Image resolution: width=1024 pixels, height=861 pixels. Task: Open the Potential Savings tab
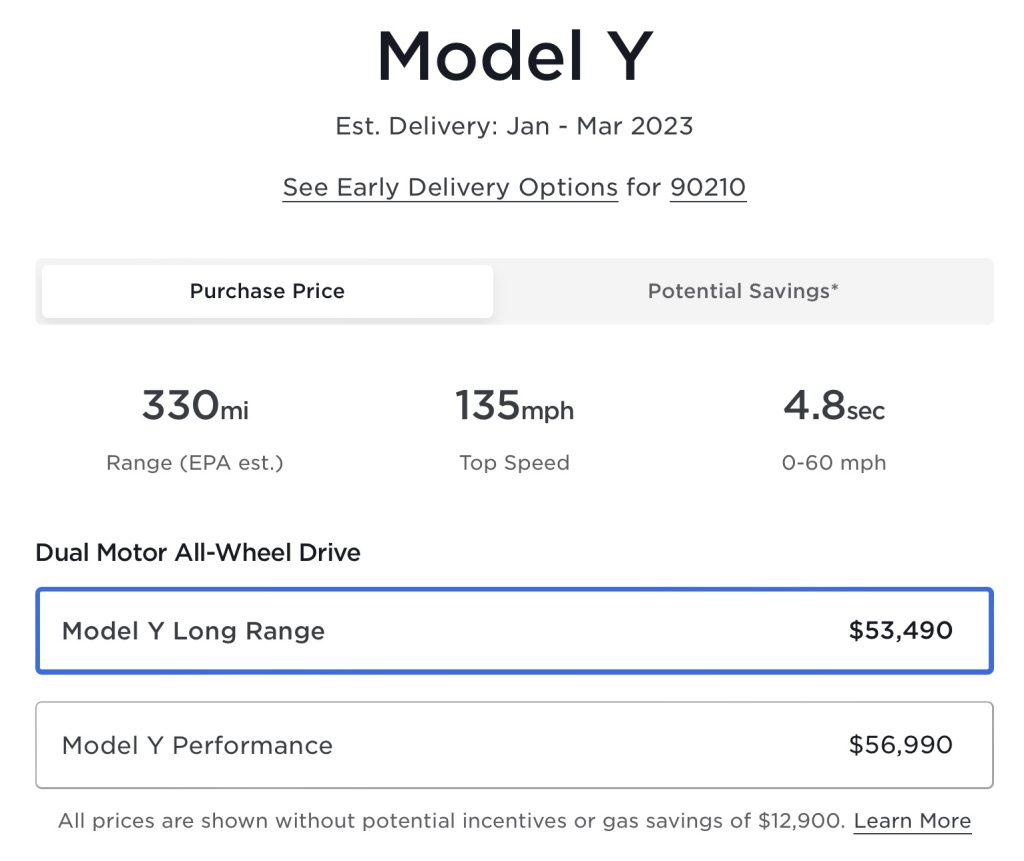coord(743,291)
